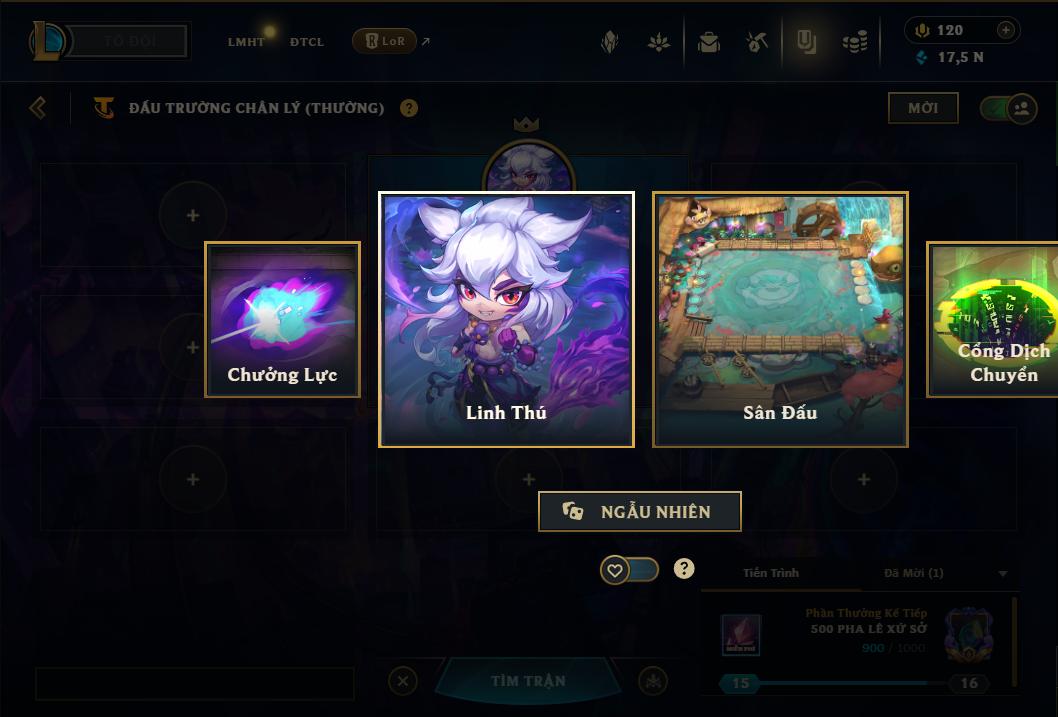1058x717 pixels.
Task: Open the Loot backpack icon
Action: [x=708, y=42]
